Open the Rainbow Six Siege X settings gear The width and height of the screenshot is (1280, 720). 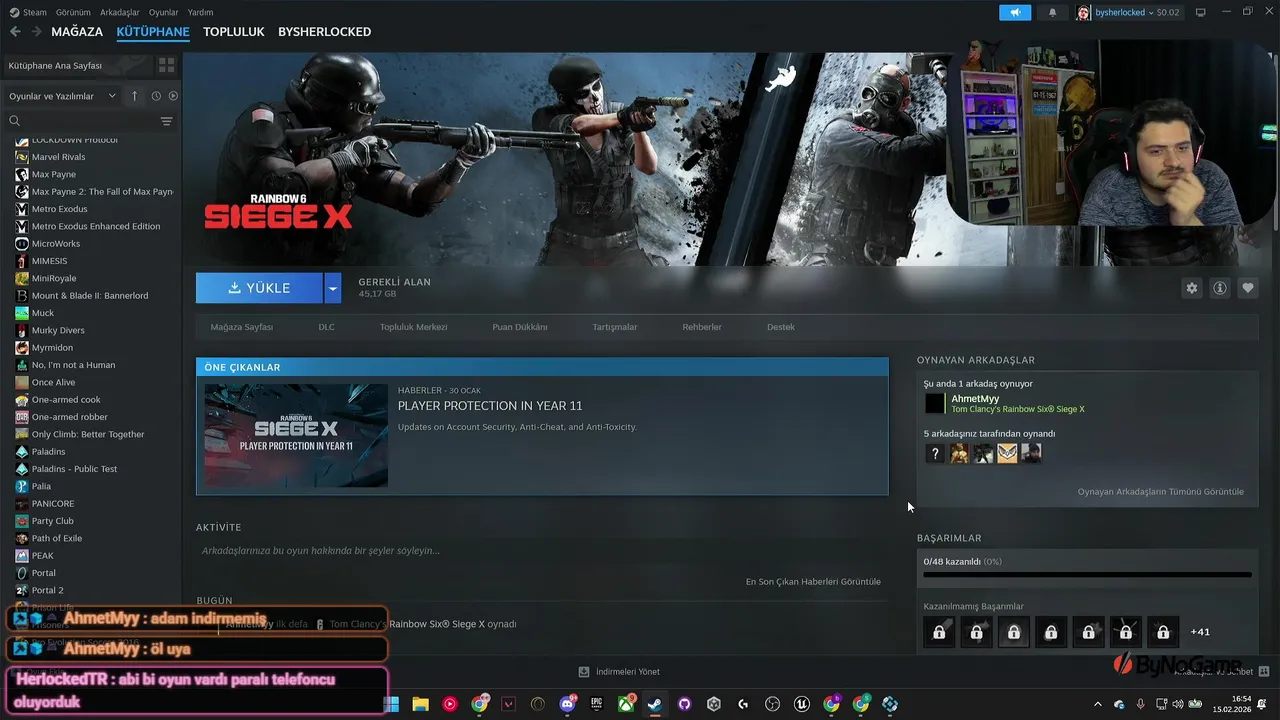[x=1192, y=288]
